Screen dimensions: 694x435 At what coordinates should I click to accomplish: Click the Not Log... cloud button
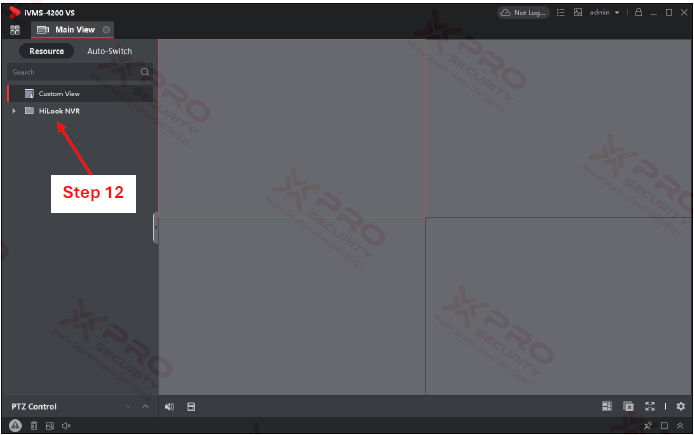tap(523, 12)
